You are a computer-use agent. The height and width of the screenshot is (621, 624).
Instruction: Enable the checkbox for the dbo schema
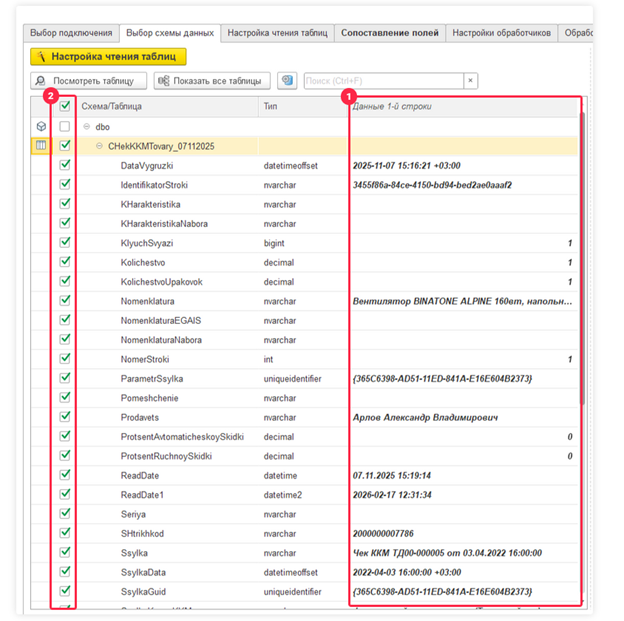pyautogui.click(x=65, y=127)
